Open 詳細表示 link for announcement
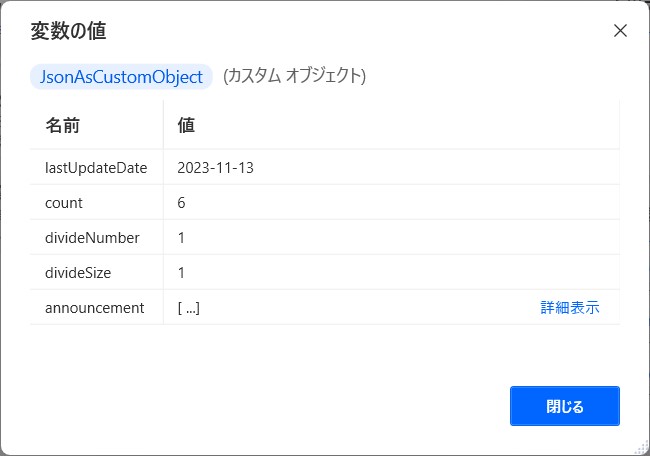 coord(570,308)
